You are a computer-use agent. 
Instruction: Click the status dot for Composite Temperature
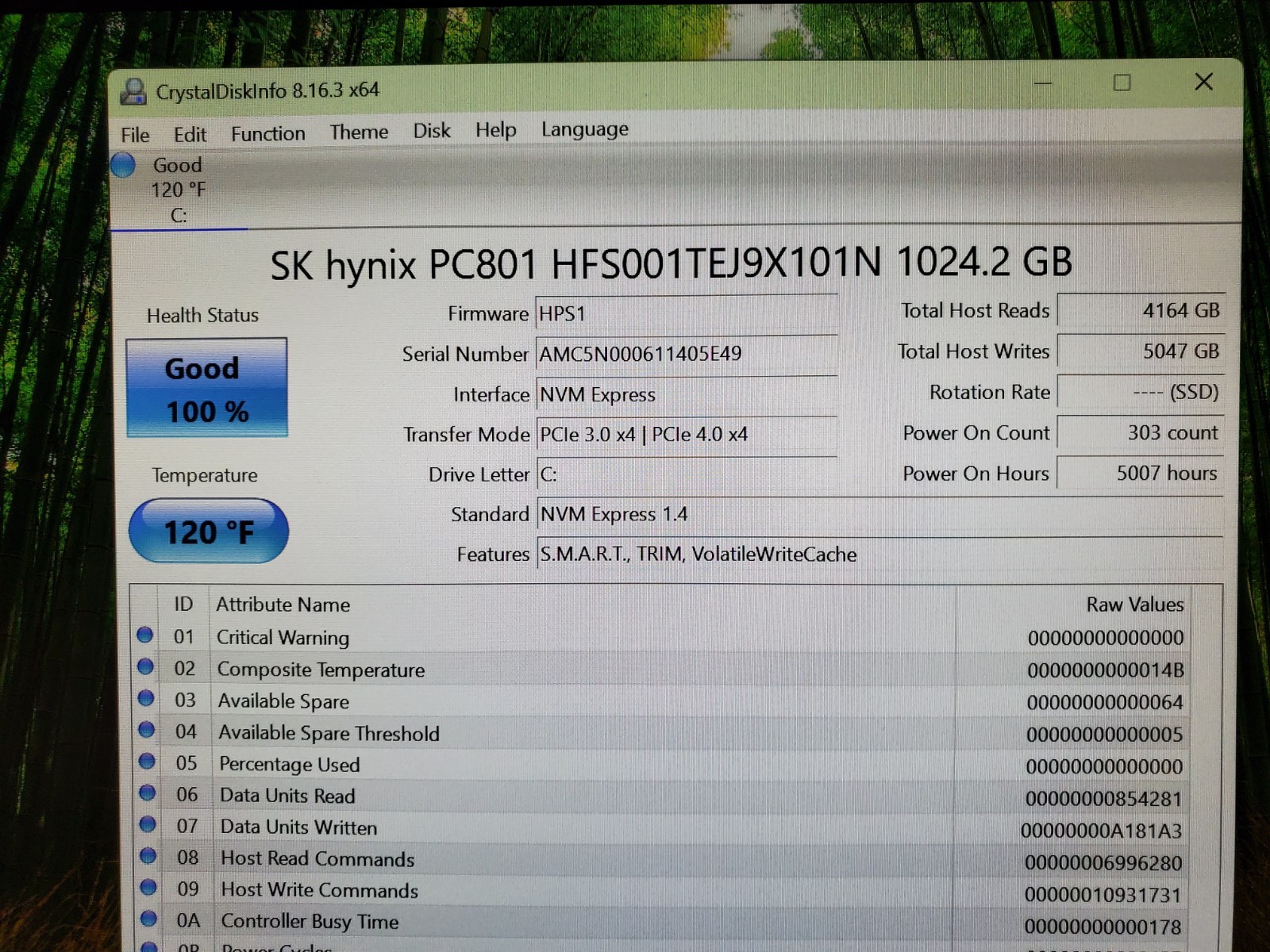pos(145,666)
